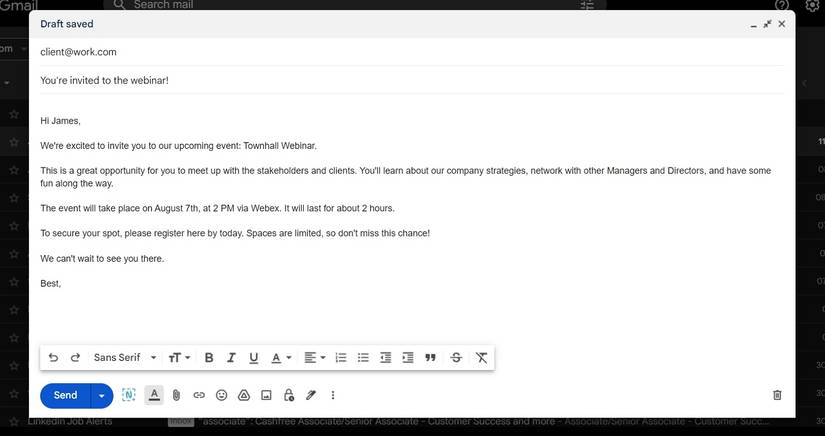
Task: Click the Search mail box
Action: [x=355, y=5]
